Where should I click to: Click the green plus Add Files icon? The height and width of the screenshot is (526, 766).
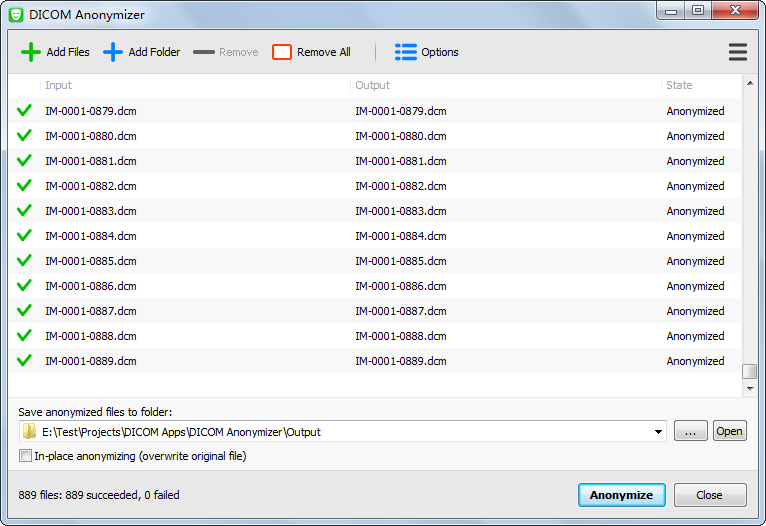31,52
